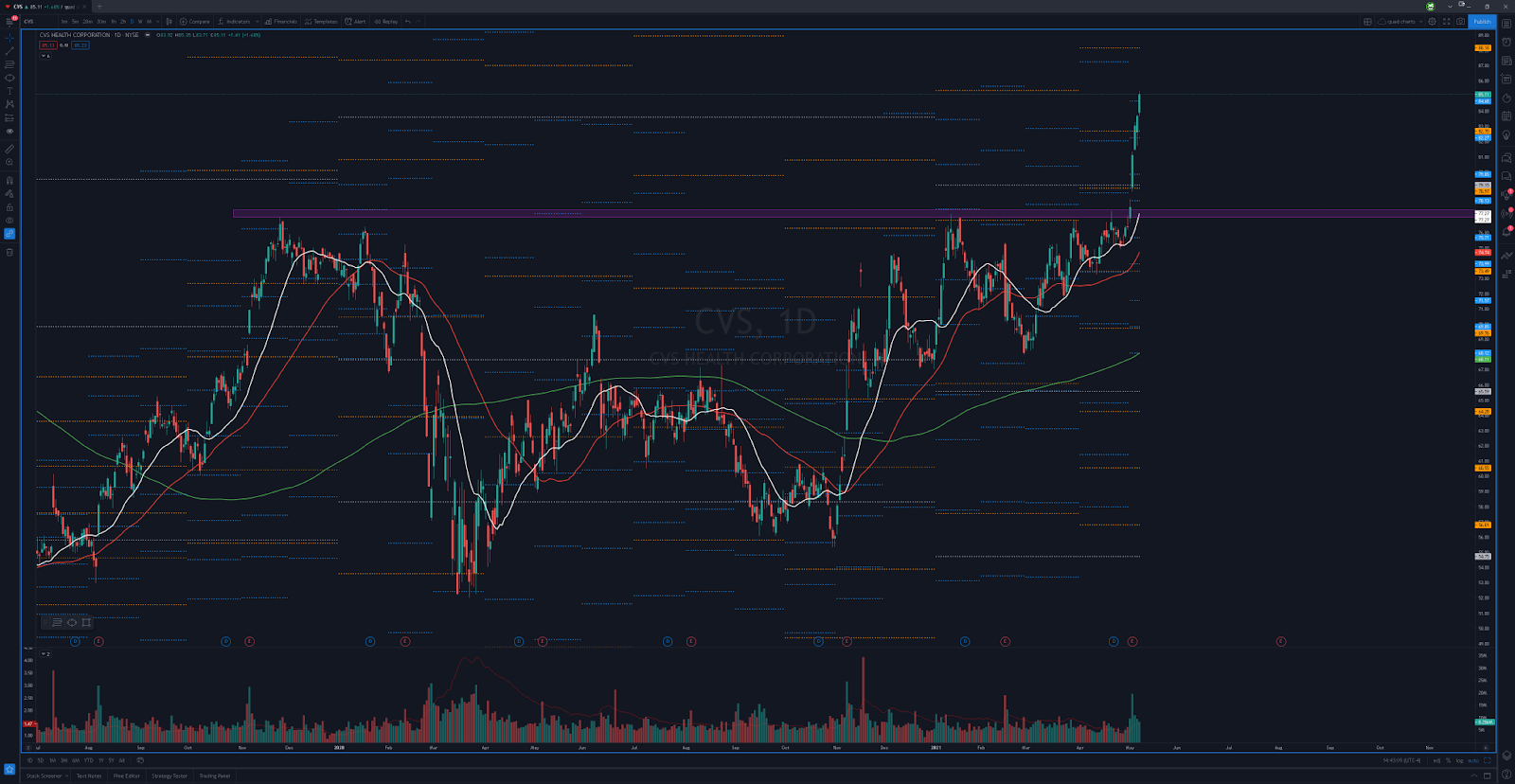Open the blue favorites star toolbar
The height and width of the screenshot is (784, 1515).
point(9,769)
